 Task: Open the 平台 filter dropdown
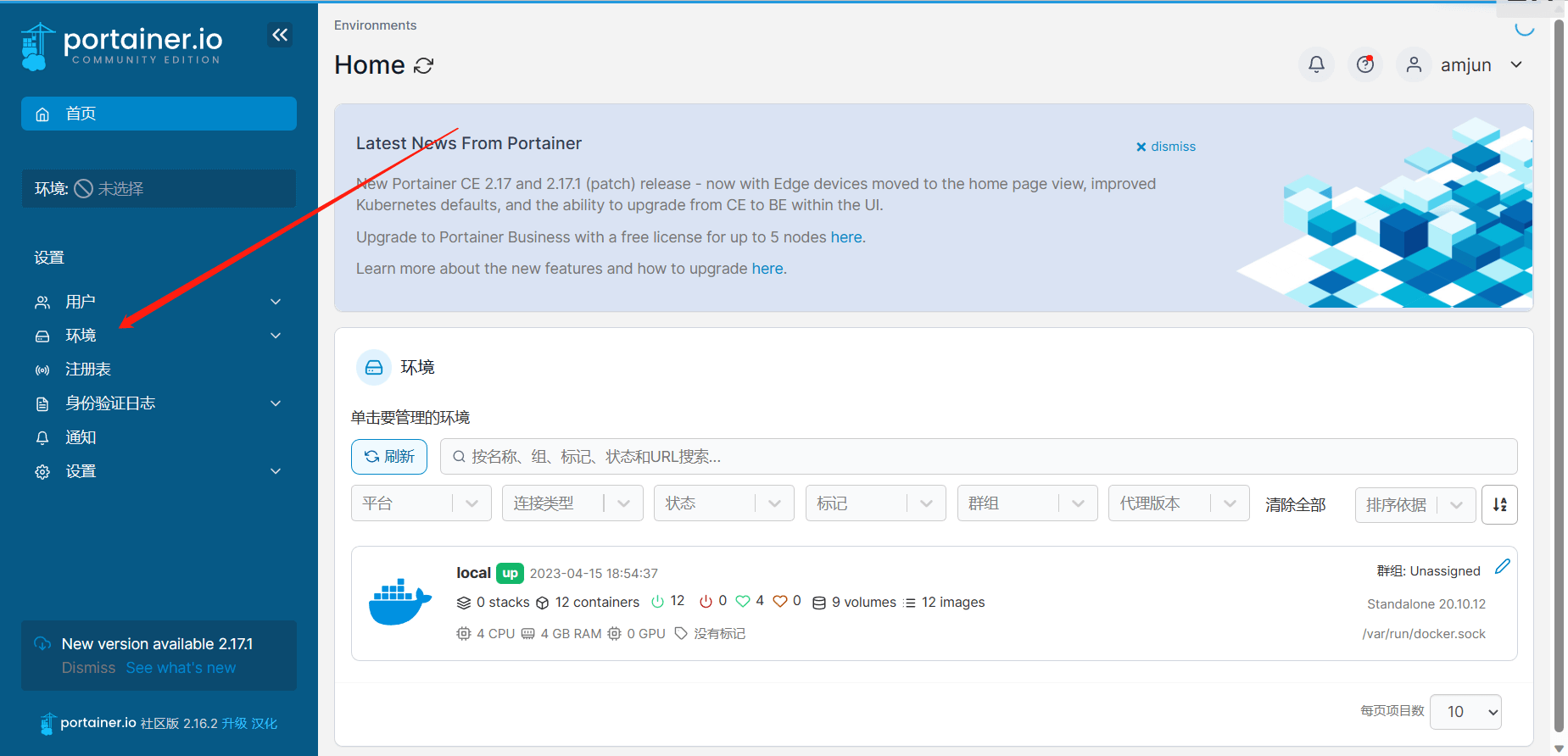[x=421, y=503]
